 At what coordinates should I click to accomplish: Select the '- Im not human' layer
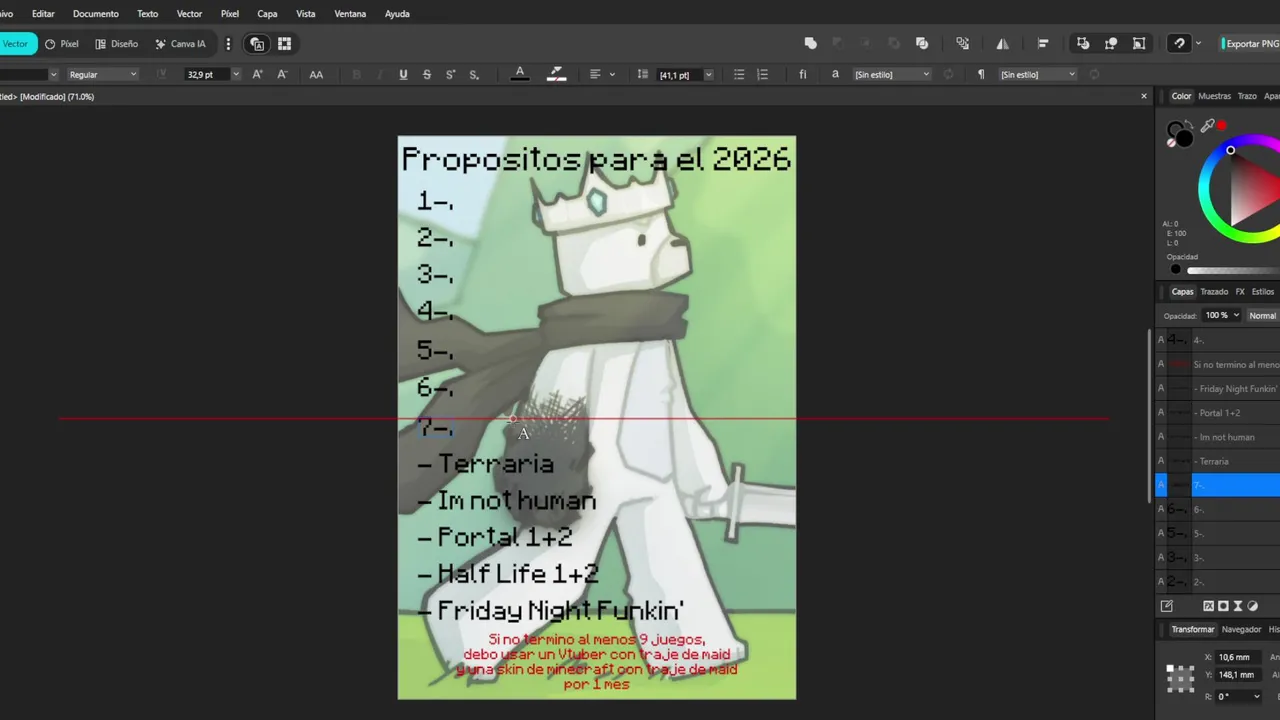(1218, 437)
